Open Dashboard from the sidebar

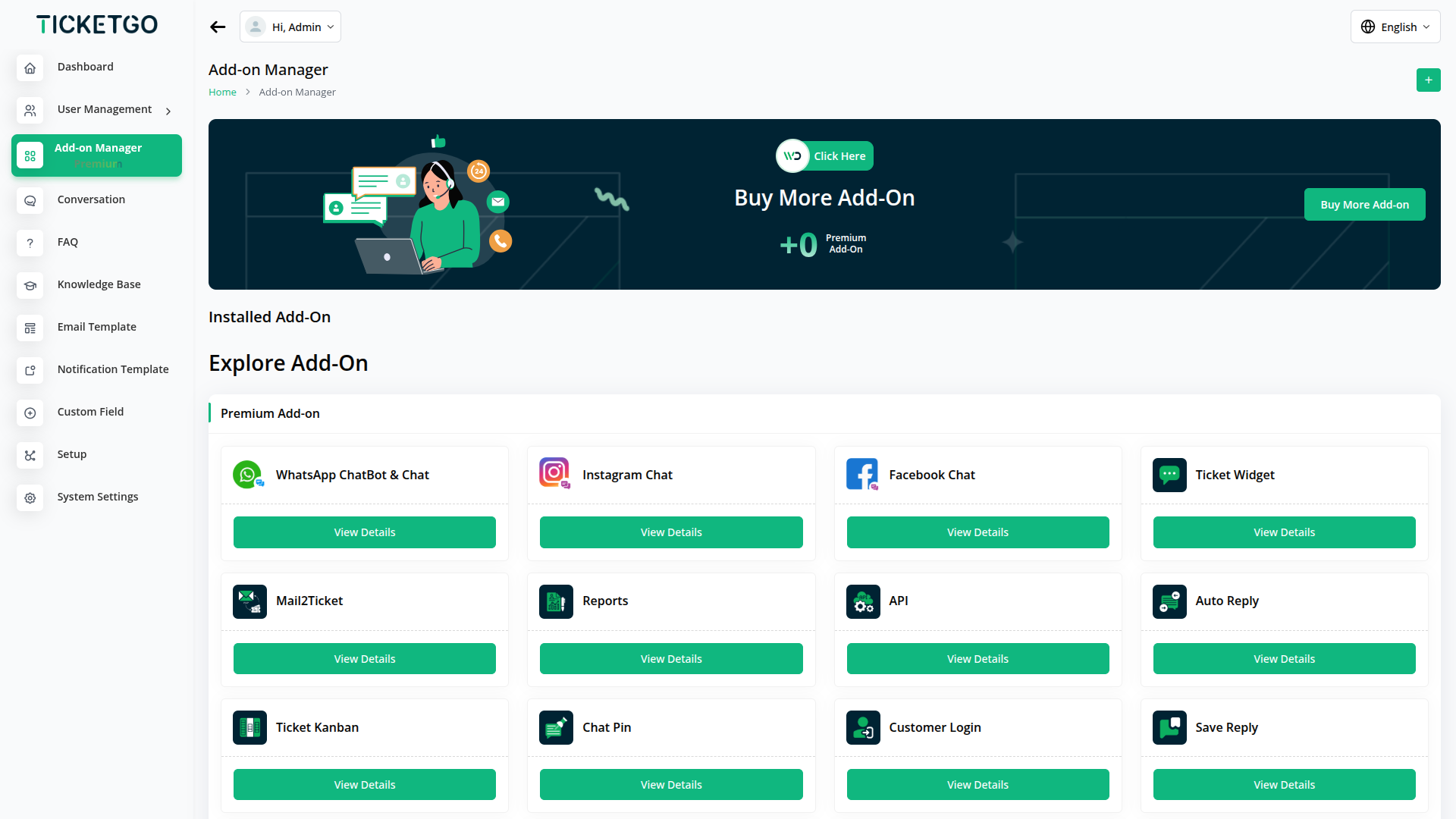(x=85, y=67)
